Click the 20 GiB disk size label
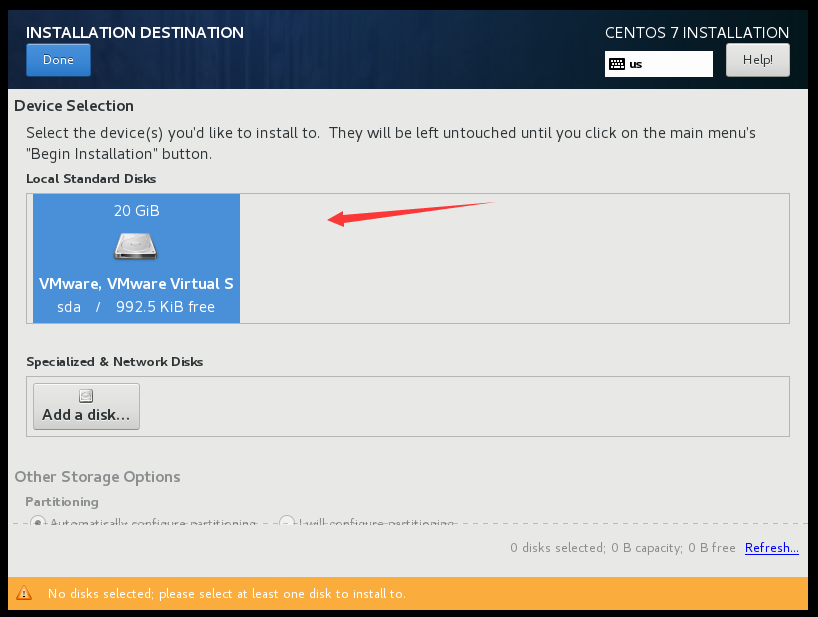Viewport: 818px width, 617px height. point(137,211)
